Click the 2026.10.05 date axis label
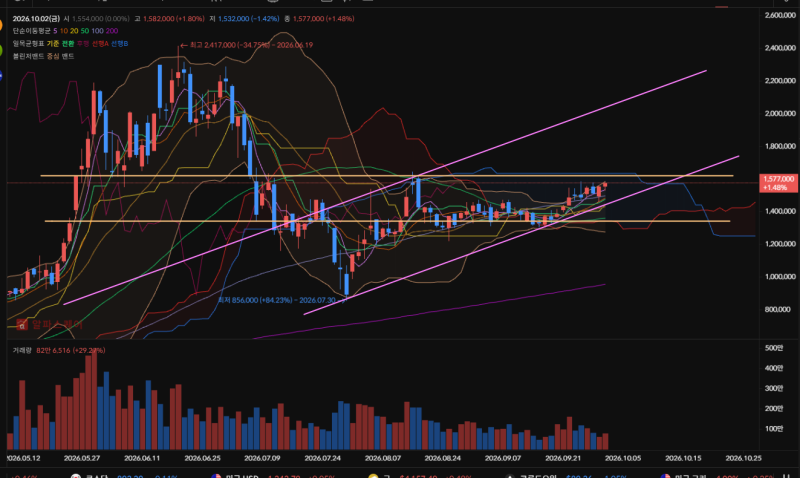Image resolution: width=800 pixels, height=478 pixels. pyautogui.click(x=623, y=458)
